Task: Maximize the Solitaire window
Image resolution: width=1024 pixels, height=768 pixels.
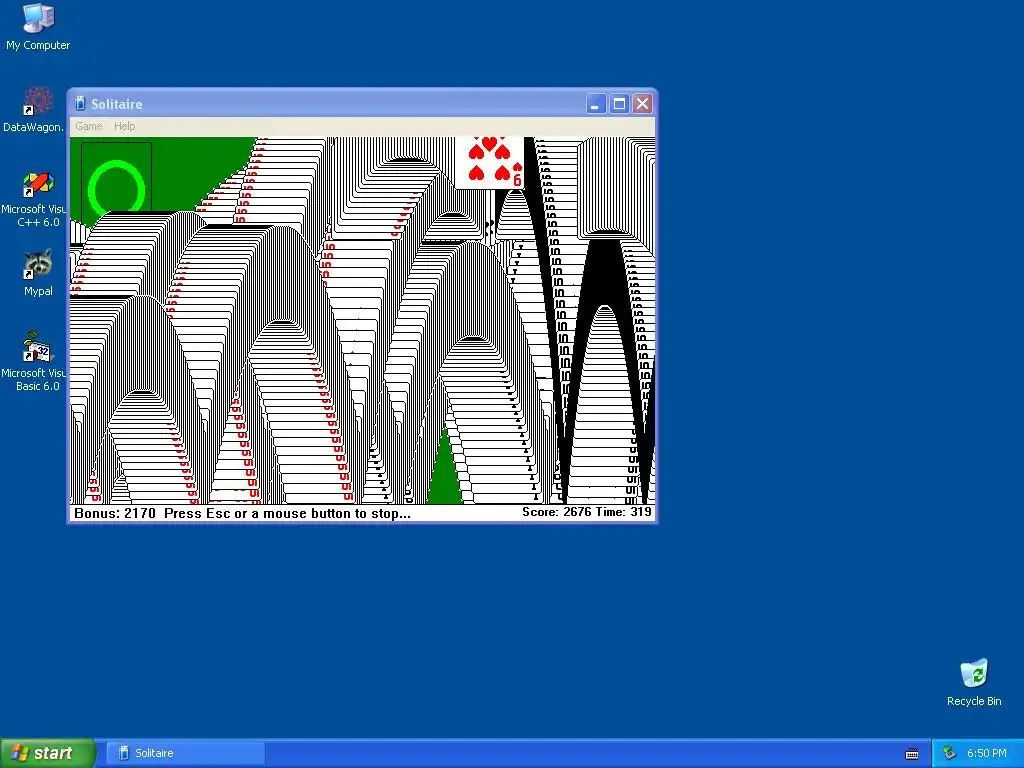Action: (619, 104)
